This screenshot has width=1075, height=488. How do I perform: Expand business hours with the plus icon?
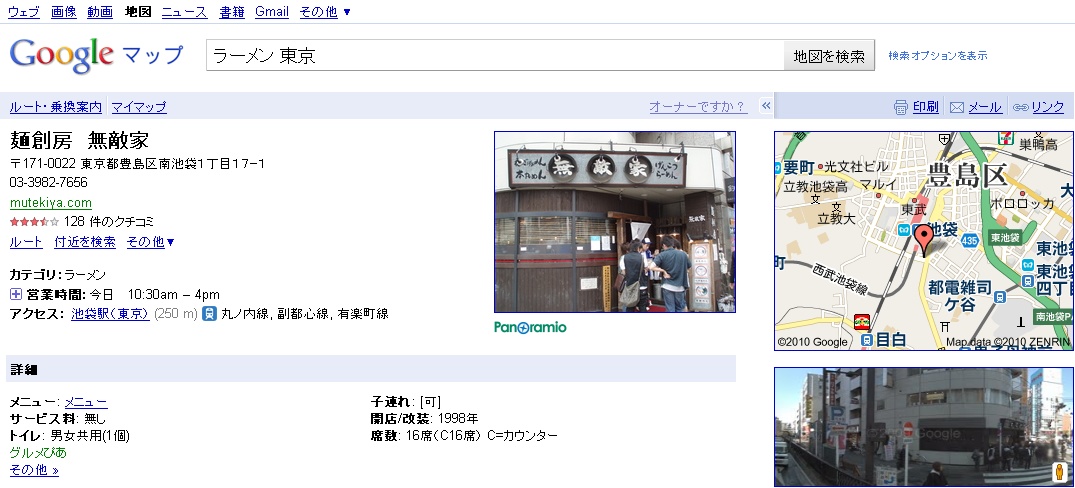point(16,295)
